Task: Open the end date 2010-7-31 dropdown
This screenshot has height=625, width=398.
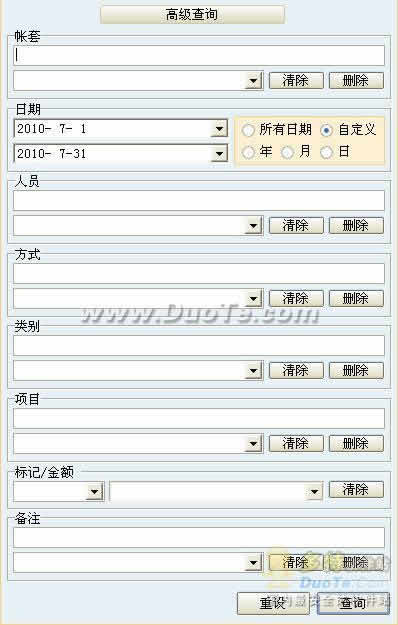Action: [219, 153]
